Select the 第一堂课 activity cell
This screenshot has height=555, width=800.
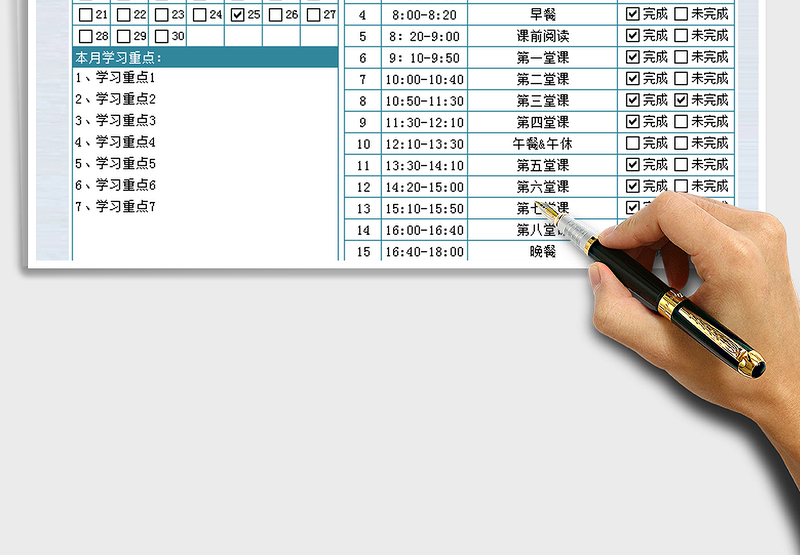click(x=542, y=58)
